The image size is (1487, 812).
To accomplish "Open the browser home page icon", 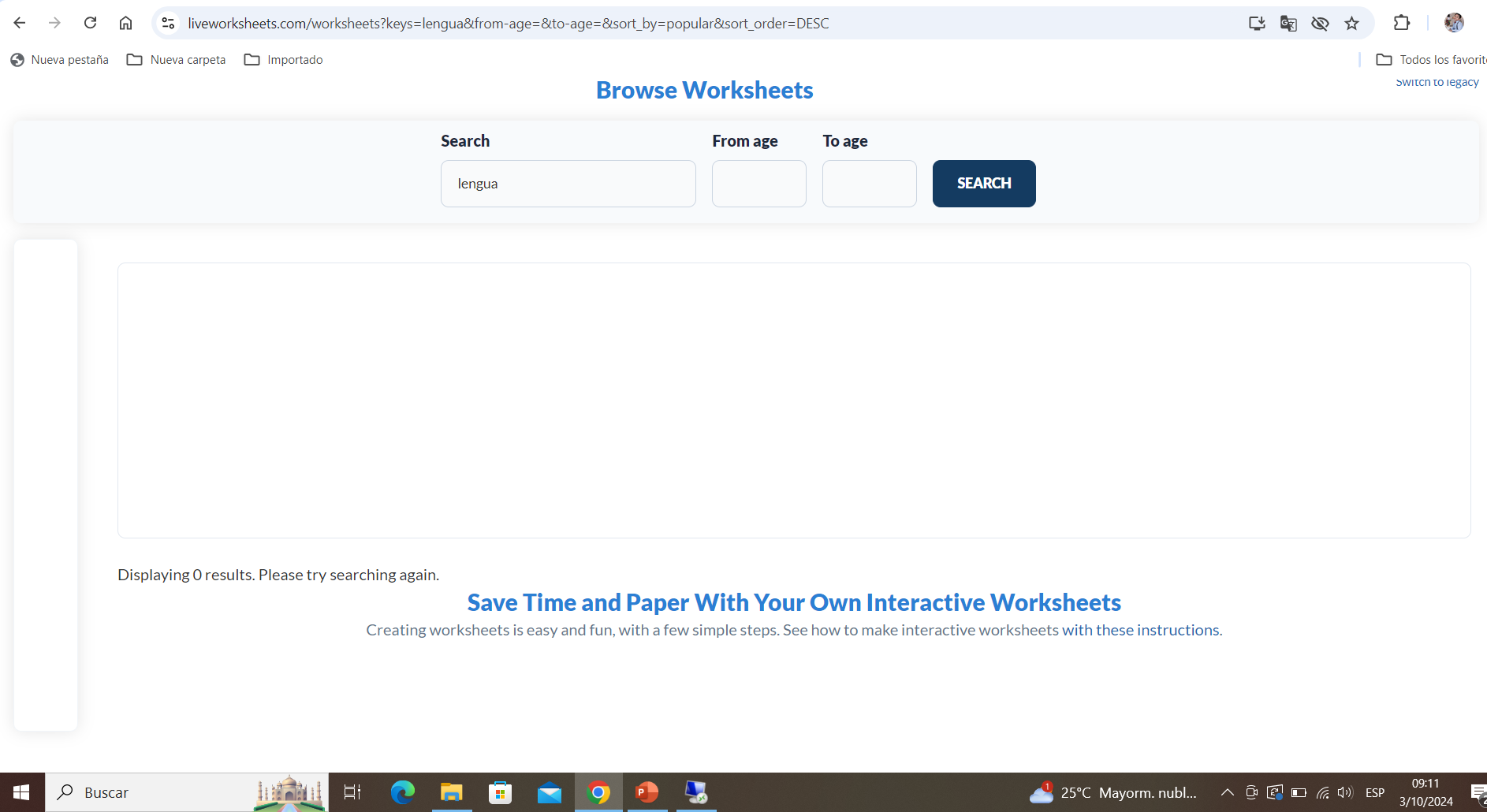I will [125, 23].
